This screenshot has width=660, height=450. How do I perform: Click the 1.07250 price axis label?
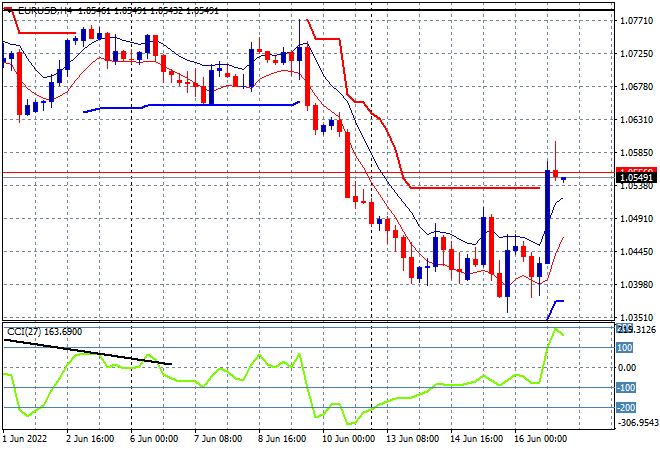(636, 54)
